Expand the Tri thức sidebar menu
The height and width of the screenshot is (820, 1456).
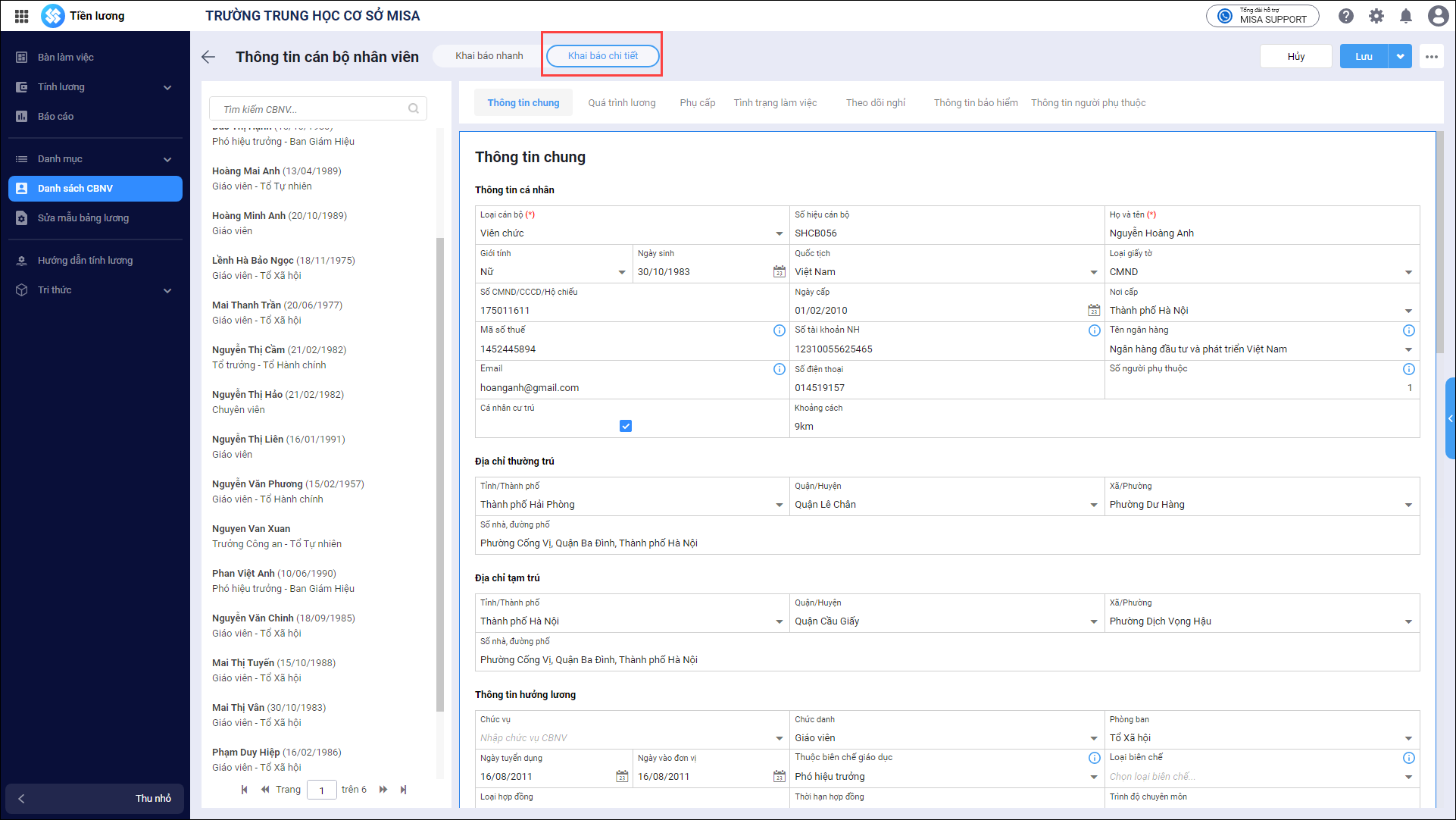[167, 290]
